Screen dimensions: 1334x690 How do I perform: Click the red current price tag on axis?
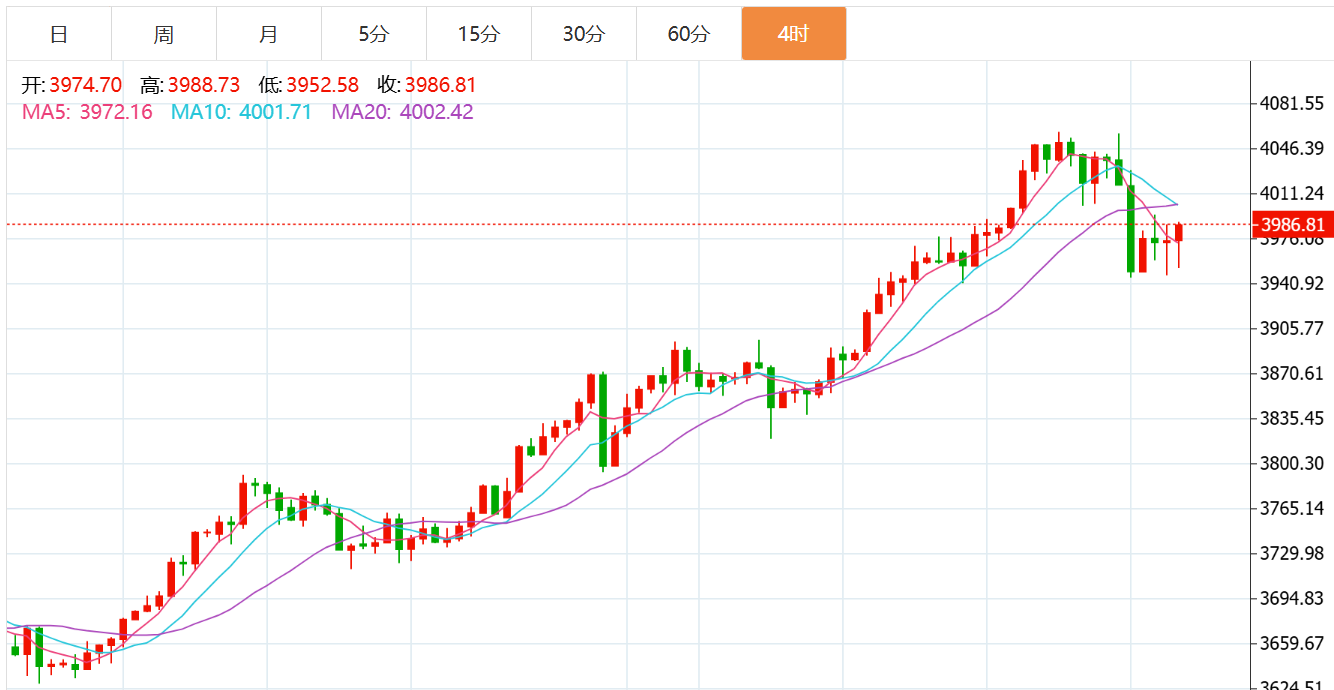coord(1292,224)
